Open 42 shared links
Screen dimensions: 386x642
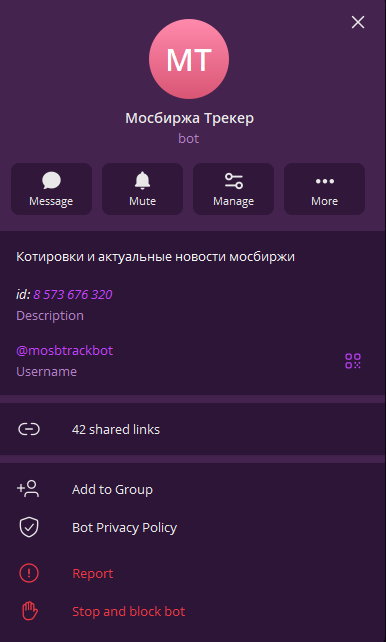192,429
